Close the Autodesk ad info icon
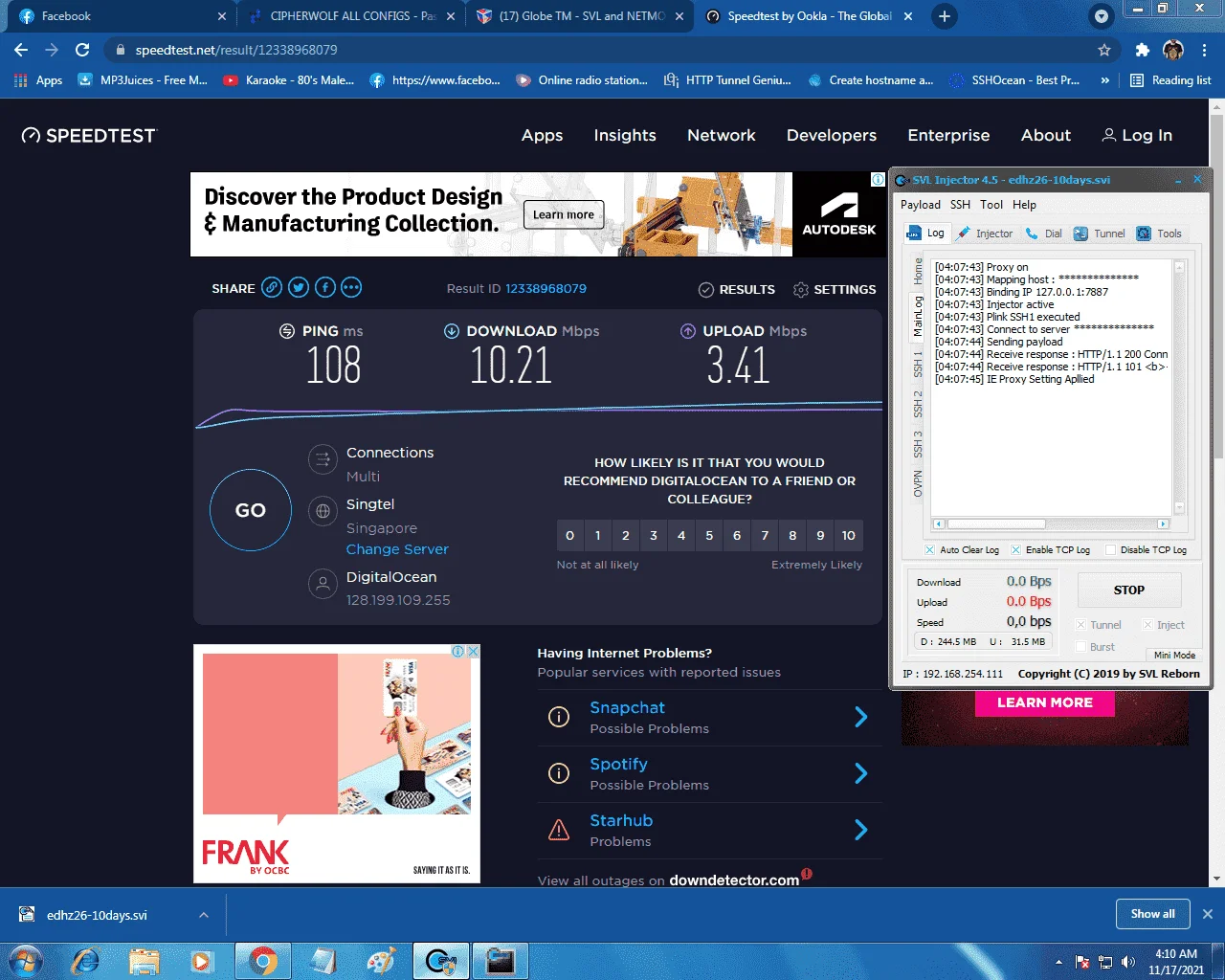 tap(878, 180)
